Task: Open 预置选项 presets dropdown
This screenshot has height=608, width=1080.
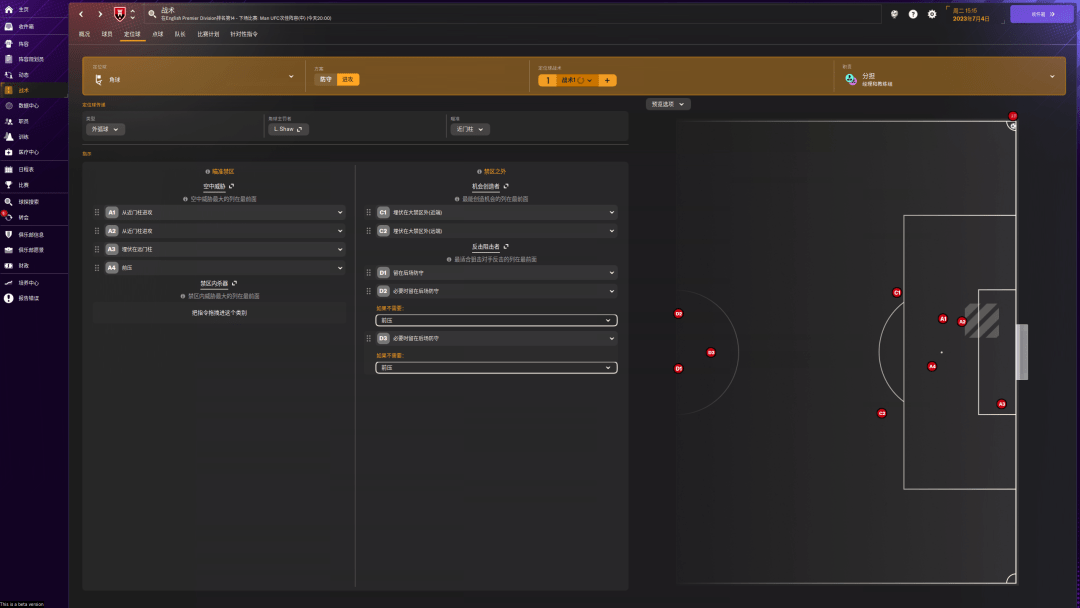Action: tap(667, 104)
